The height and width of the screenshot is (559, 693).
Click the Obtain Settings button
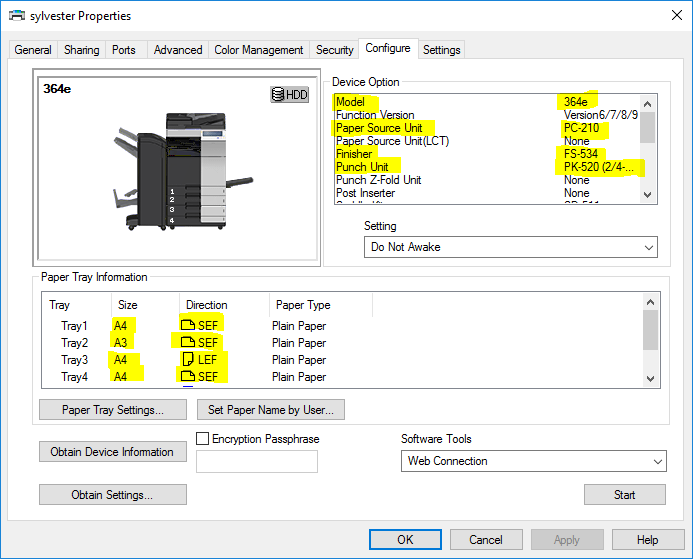click(x=113, y=494)
